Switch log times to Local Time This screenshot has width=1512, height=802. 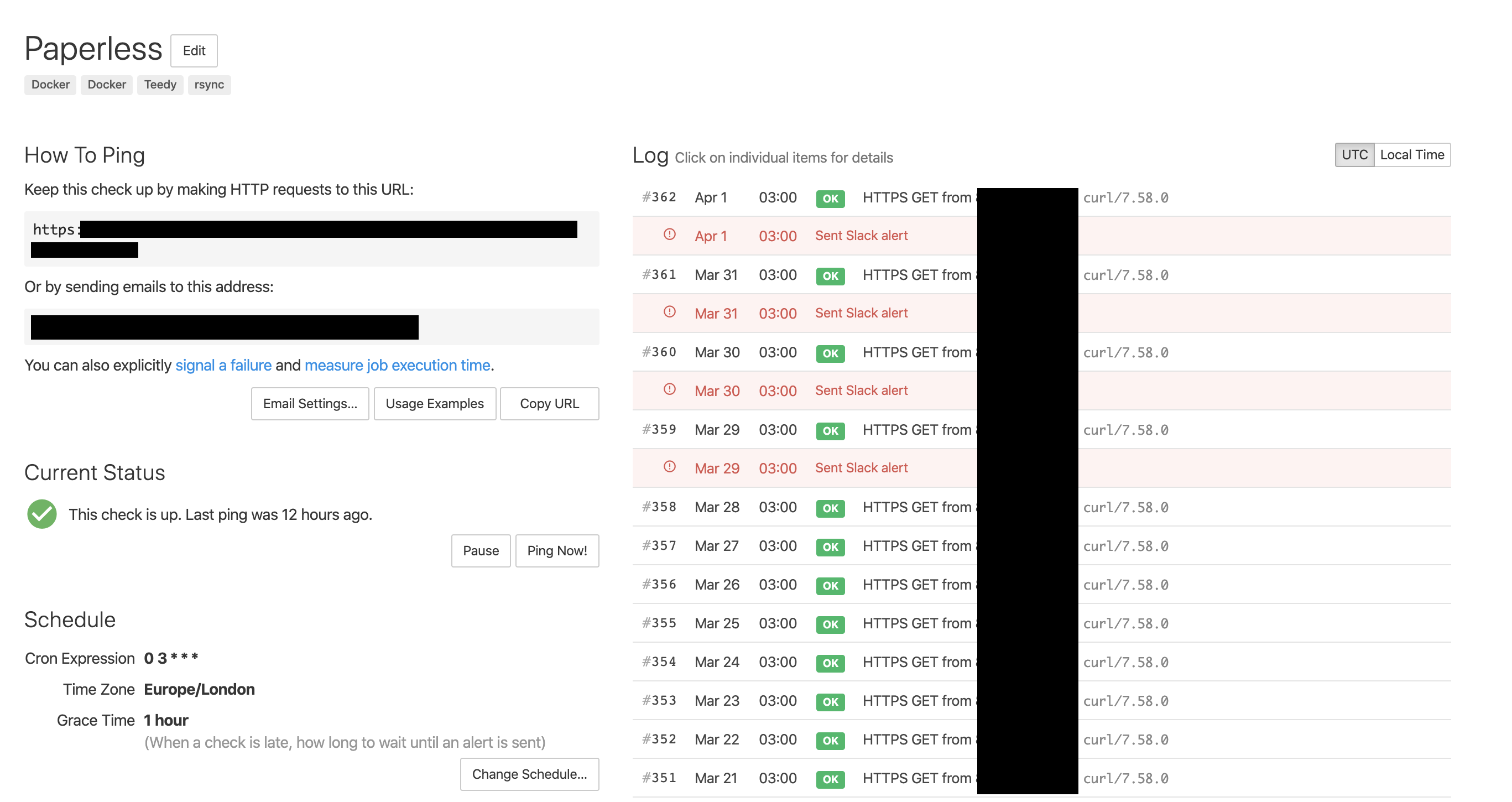(x=1412, y=155)
